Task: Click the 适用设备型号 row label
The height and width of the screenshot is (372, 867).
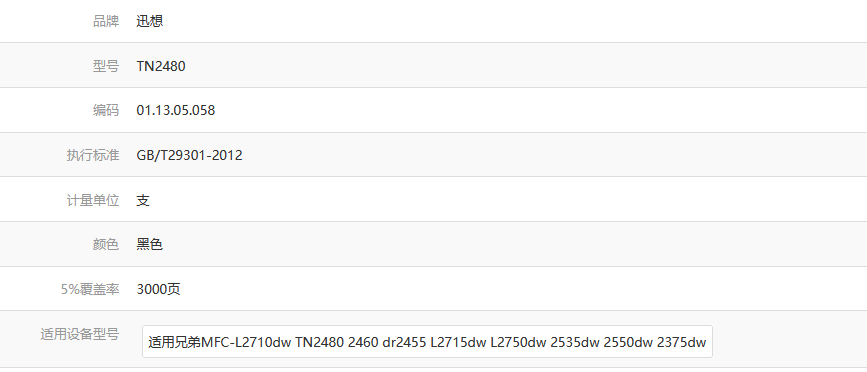Action: [80, 334]
